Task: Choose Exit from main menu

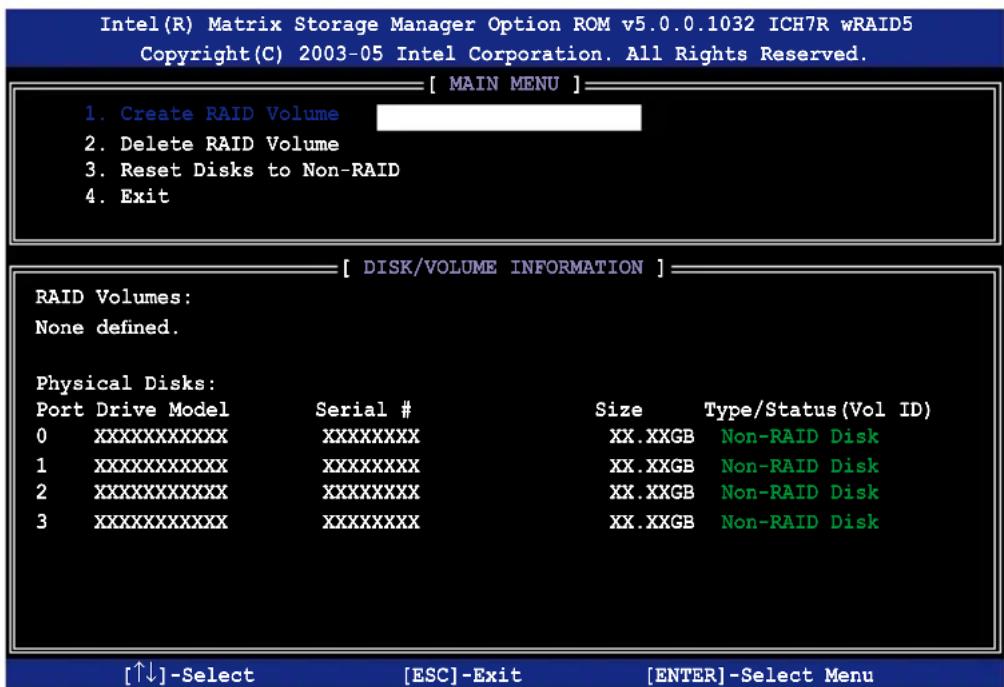Action: pyautogui.click(x=127, y=196)
